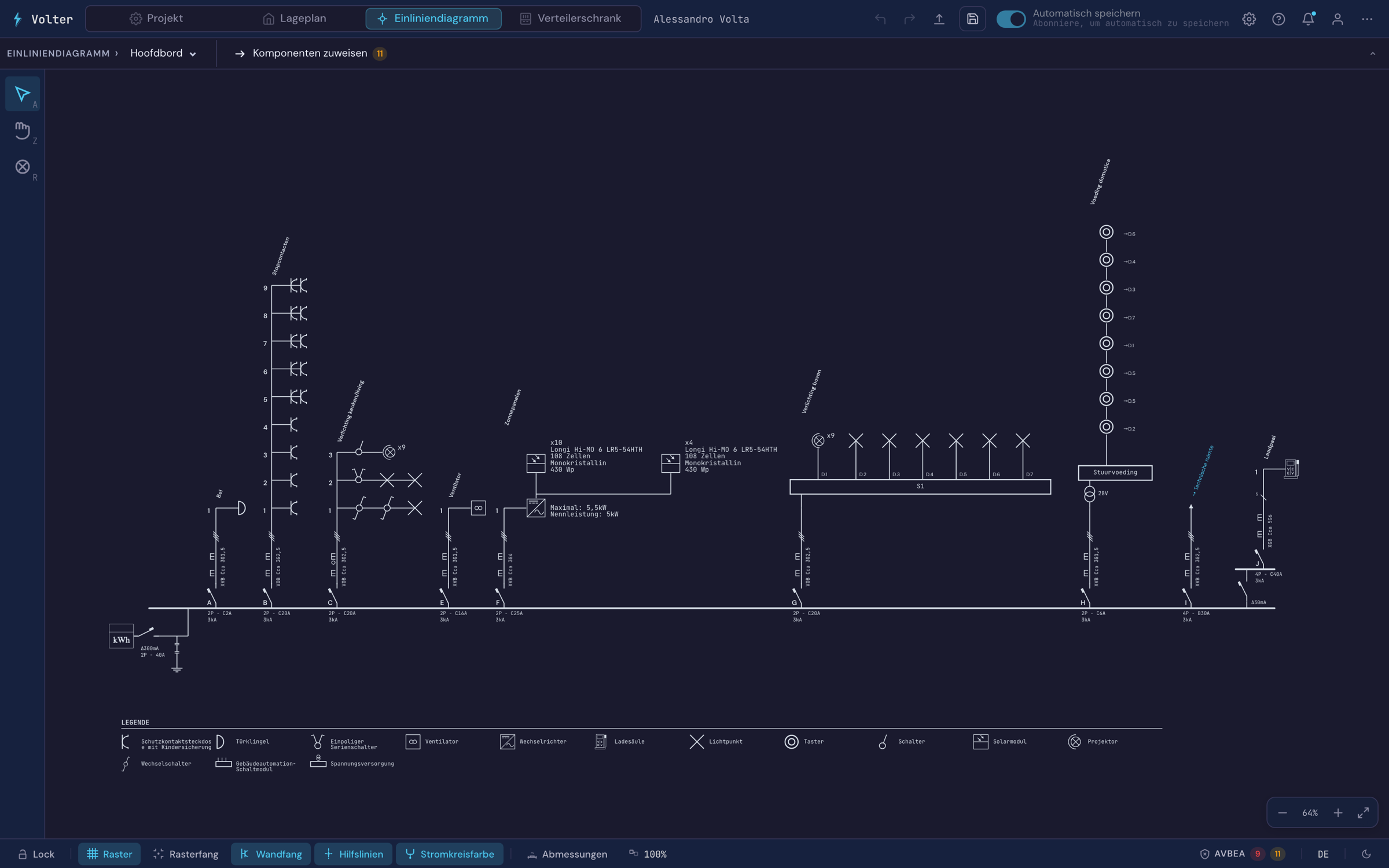1389x868 pixels.
Task: Click the Lock button
Action: pos(36,854)
